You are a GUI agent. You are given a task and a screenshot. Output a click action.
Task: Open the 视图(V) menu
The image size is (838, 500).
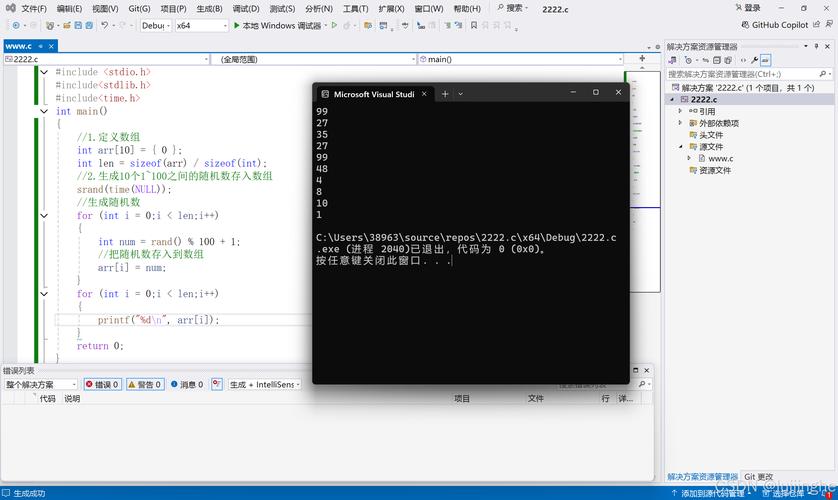click(105, 9)
